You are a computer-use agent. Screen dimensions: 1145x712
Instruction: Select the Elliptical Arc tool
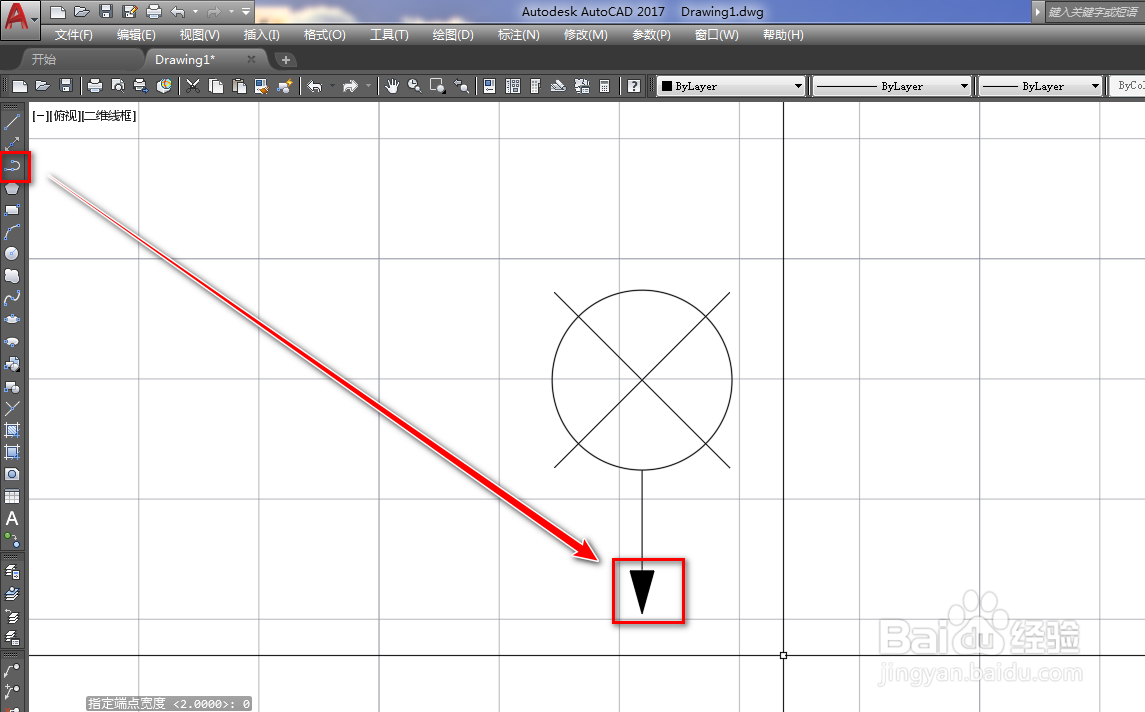point(12,342)
